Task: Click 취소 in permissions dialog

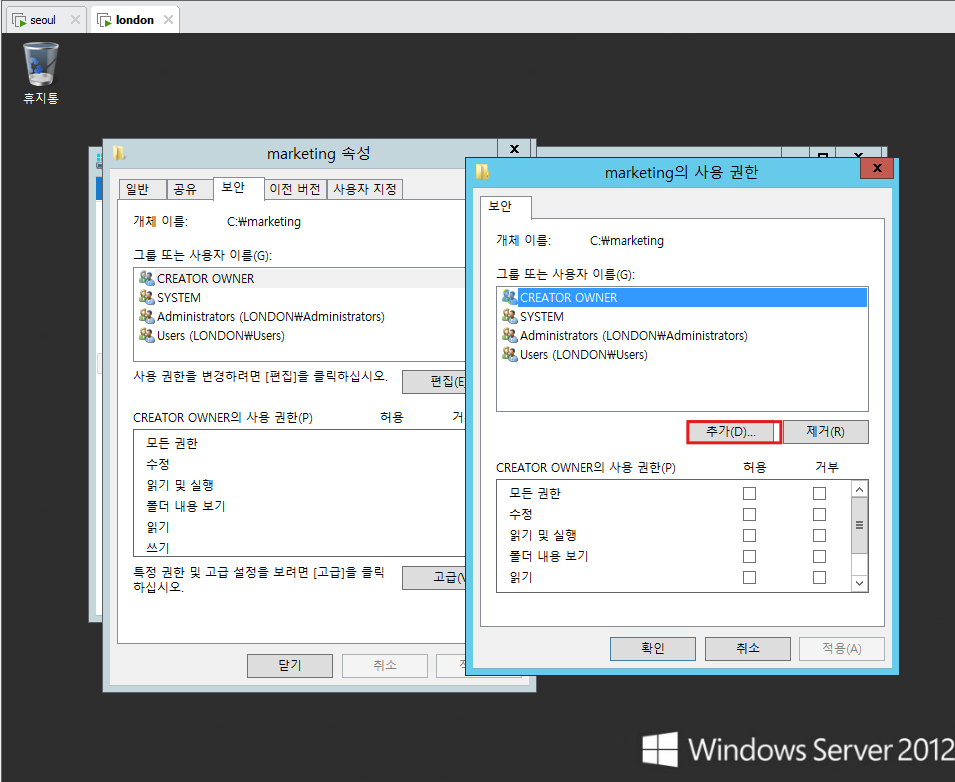Action: (x=747, y=649)
